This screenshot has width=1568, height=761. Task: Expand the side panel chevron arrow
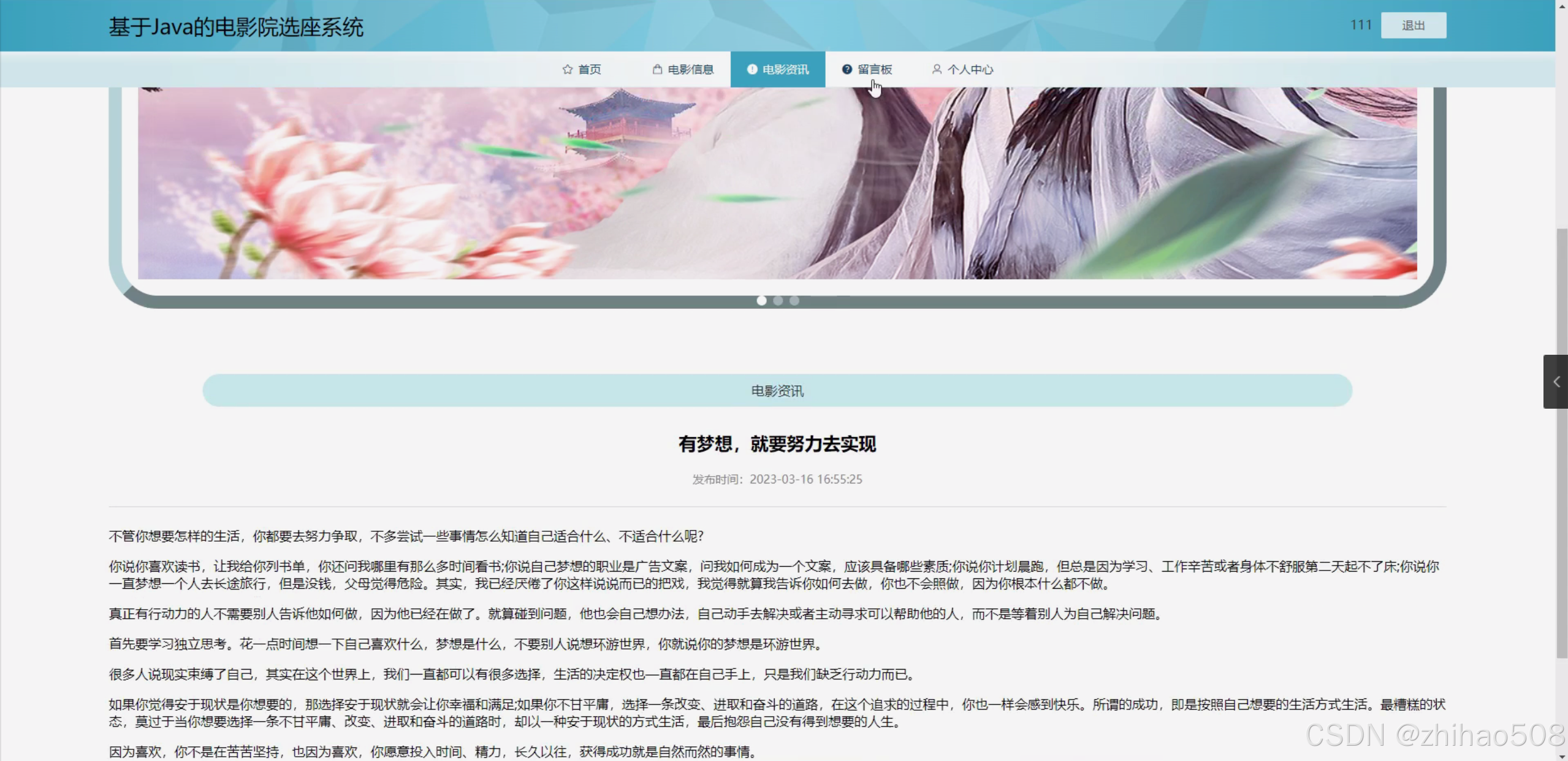[x=1556, y=382]
